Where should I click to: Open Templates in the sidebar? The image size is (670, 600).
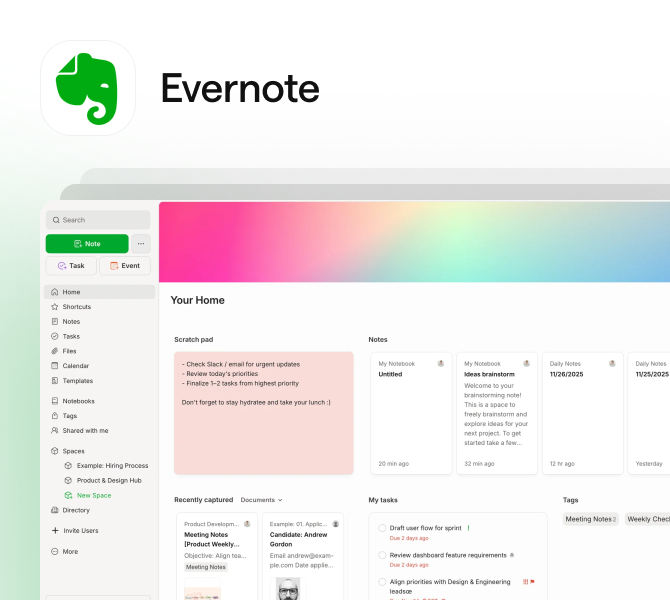(x=100, y=381)
